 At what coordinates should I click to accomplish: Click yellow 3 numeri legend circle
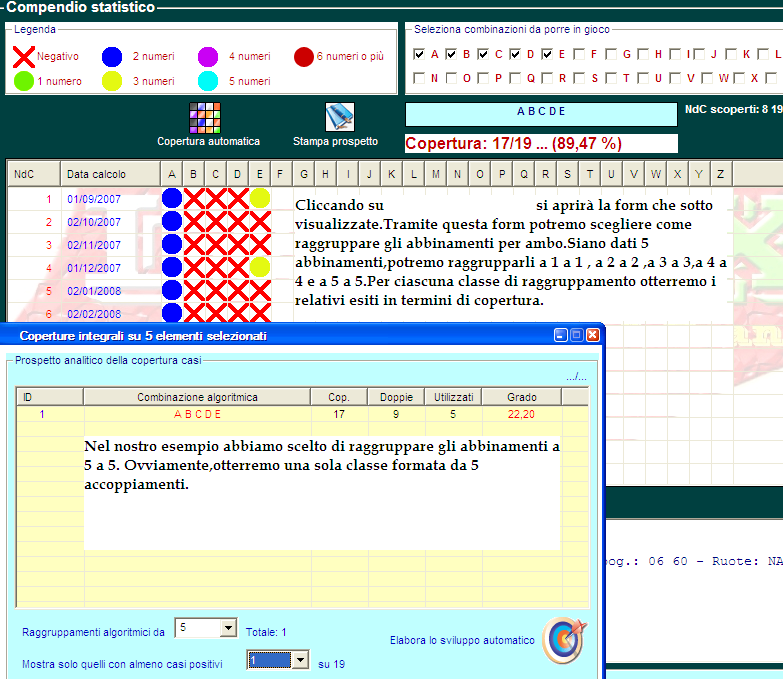point(112,81)
